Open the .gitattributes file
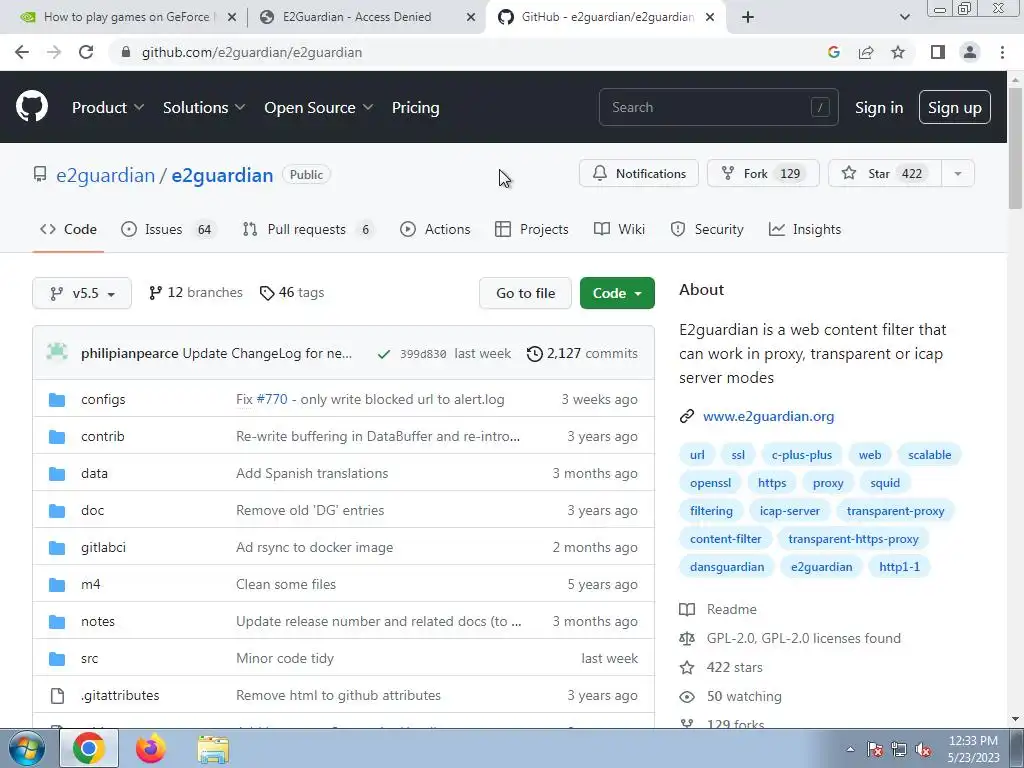Screen dimensions: 1024x768 point(120,696)
